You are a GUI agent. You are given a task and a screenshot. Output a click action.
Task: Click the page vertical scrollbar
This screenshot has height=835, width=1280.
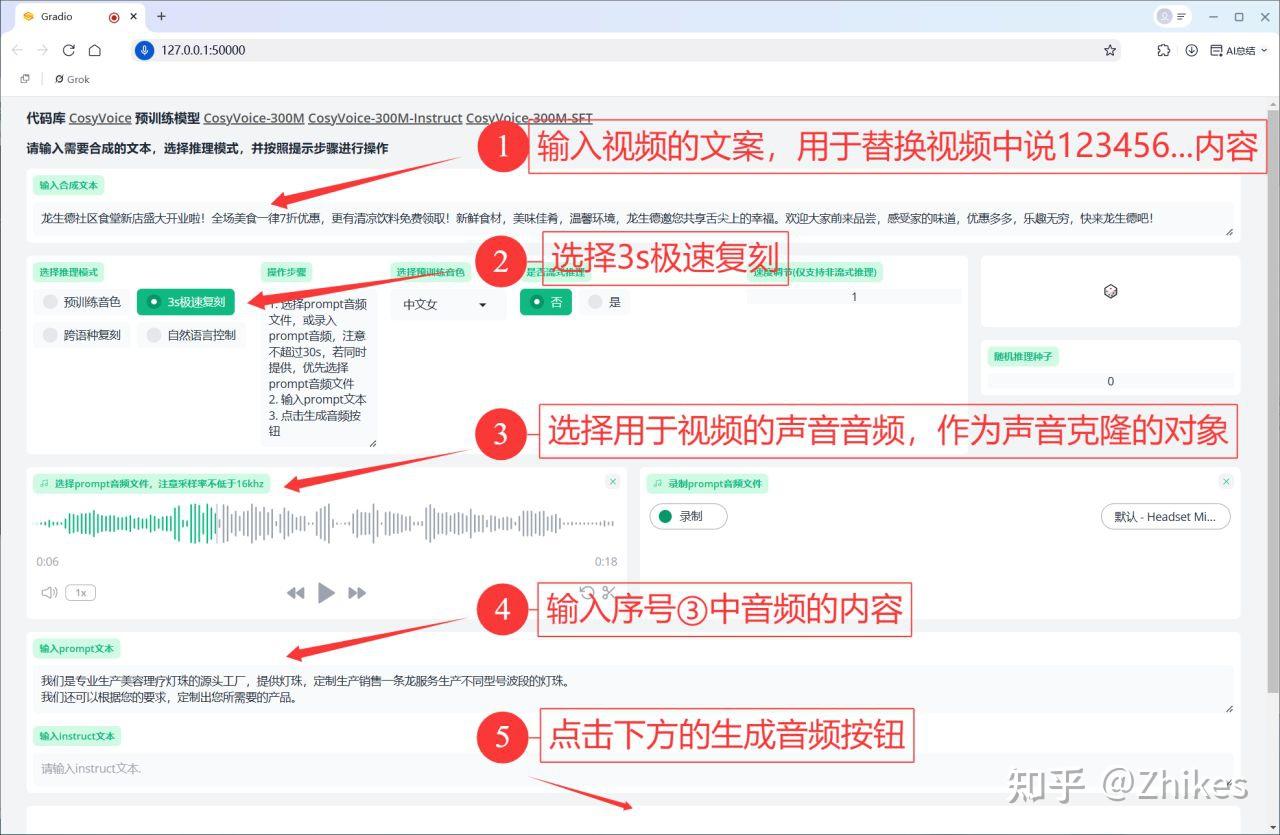pyautogui.click(x=1273, y=400)
